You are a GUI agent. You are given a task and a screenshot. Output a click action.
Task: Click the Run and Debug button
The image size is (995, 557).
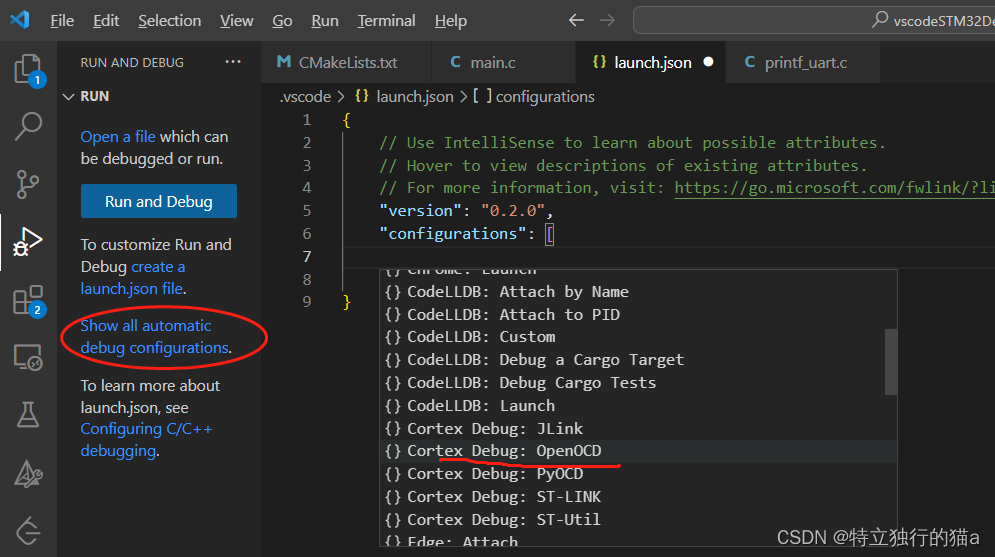[x=159, y=201]
